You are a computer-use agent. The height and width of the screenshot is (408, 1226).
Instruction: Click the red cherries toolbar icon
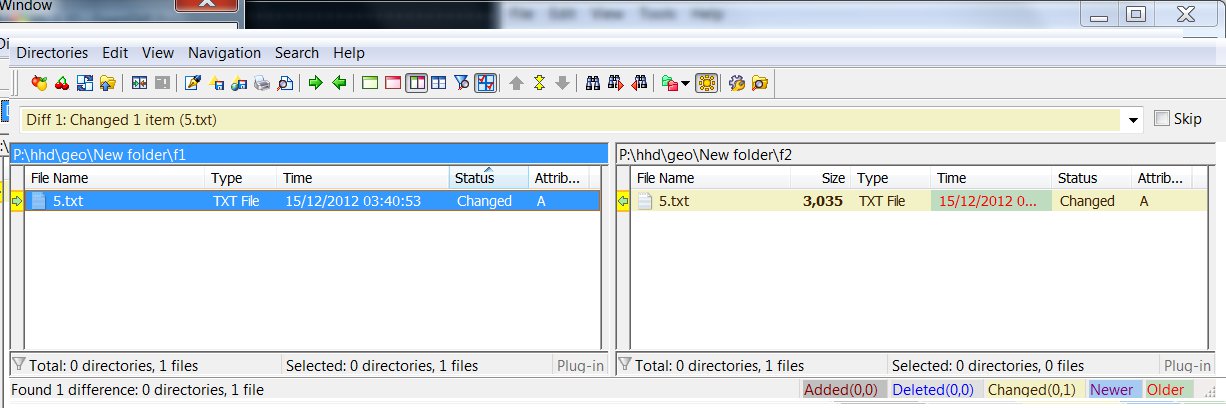tap(62, 83)
